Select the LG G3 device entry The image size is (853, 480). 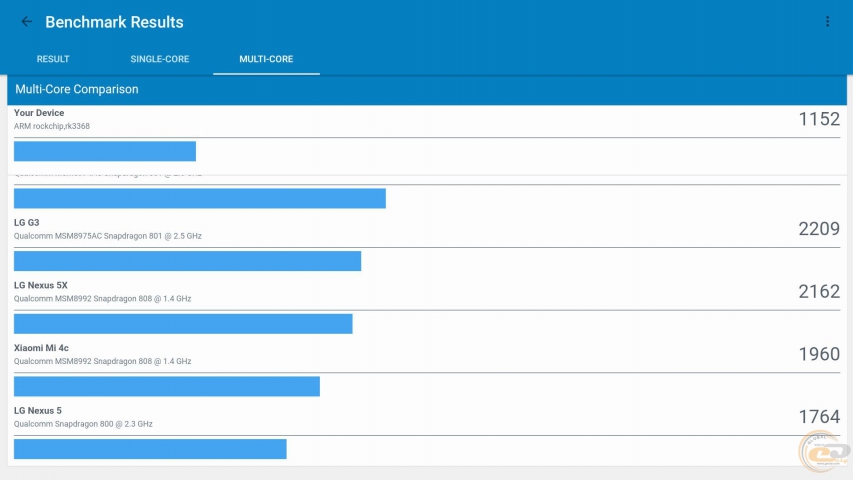(27, 223)
